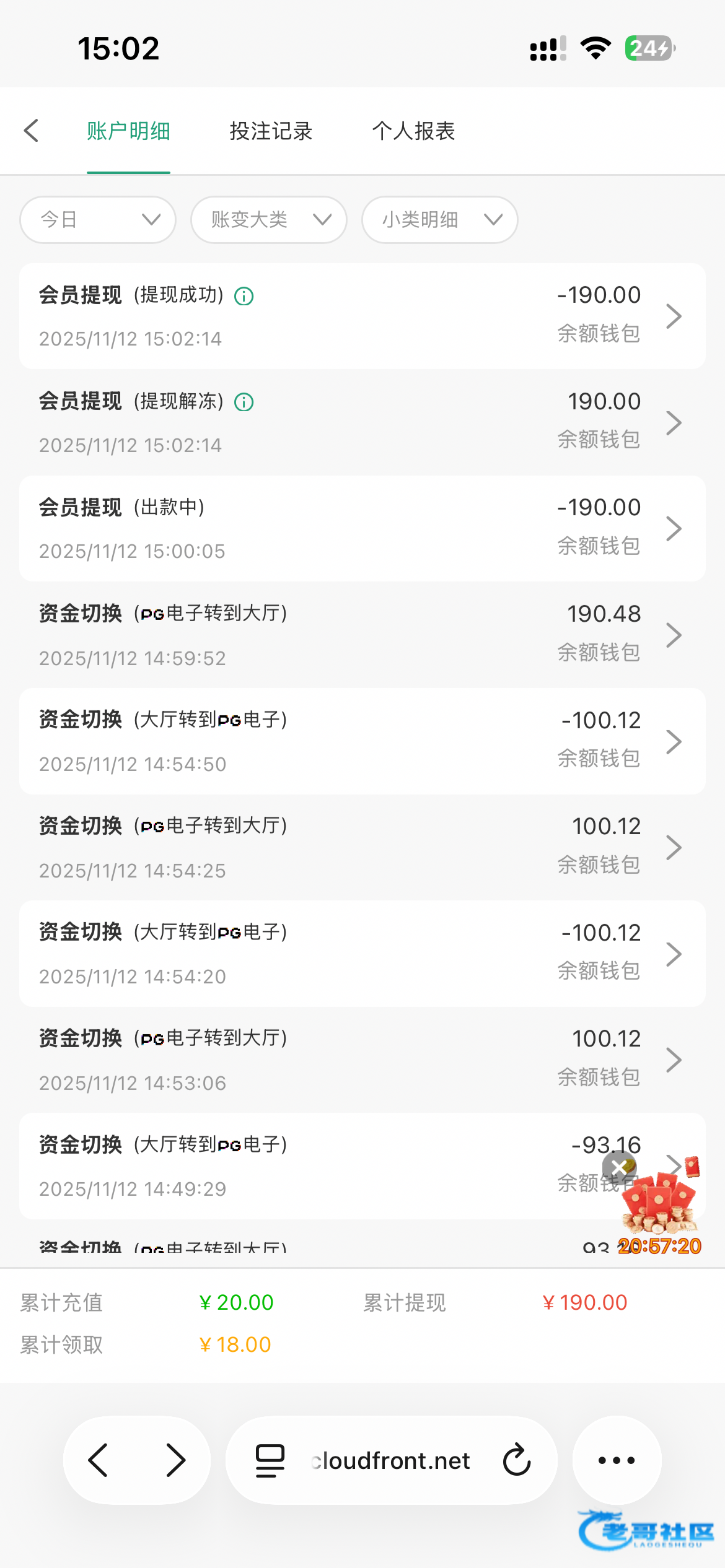Tap info icon beside 提现成功
Image resolution: width=725 pixels, height=1568 pixels.
244,296
